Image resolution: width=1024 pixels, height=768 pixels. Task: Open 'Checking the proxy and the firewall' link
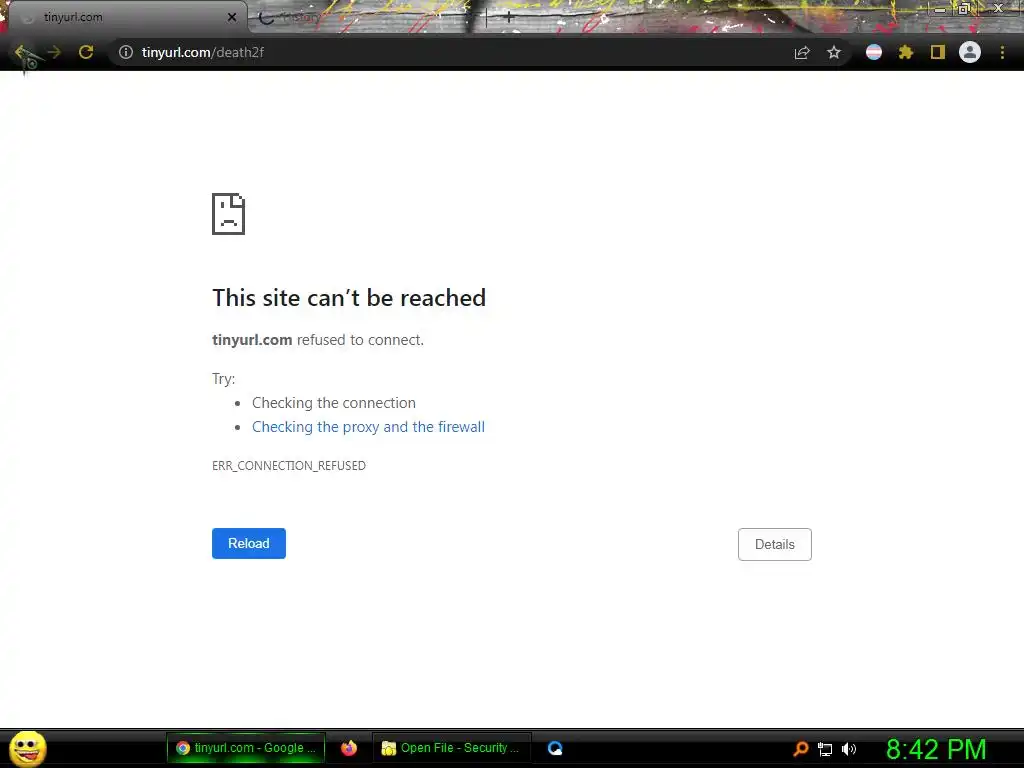pyautogui.click(x=368, y=427)
